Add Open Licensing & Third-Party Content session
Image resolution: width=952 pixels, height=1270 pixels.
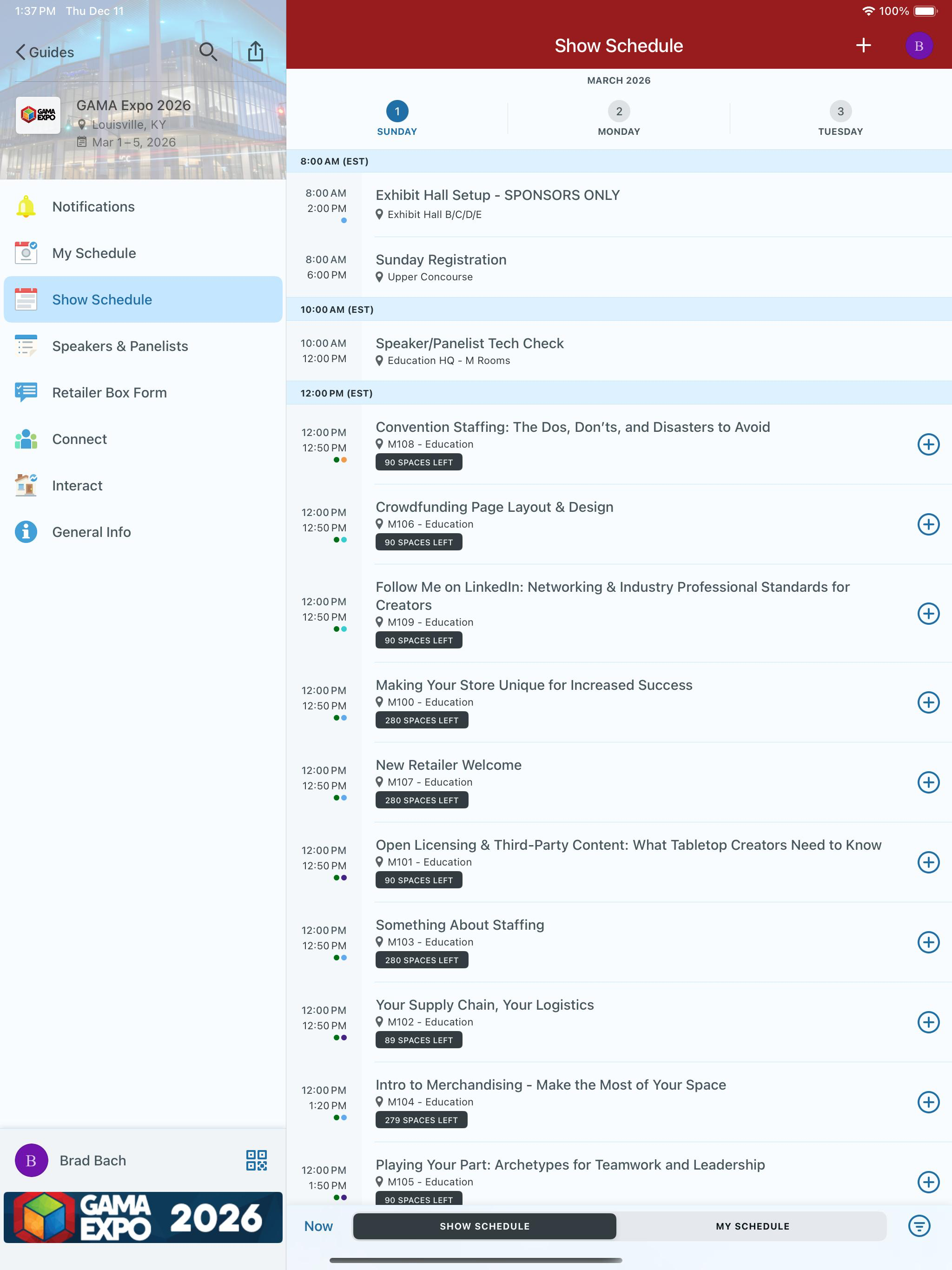tap(928, 862)
